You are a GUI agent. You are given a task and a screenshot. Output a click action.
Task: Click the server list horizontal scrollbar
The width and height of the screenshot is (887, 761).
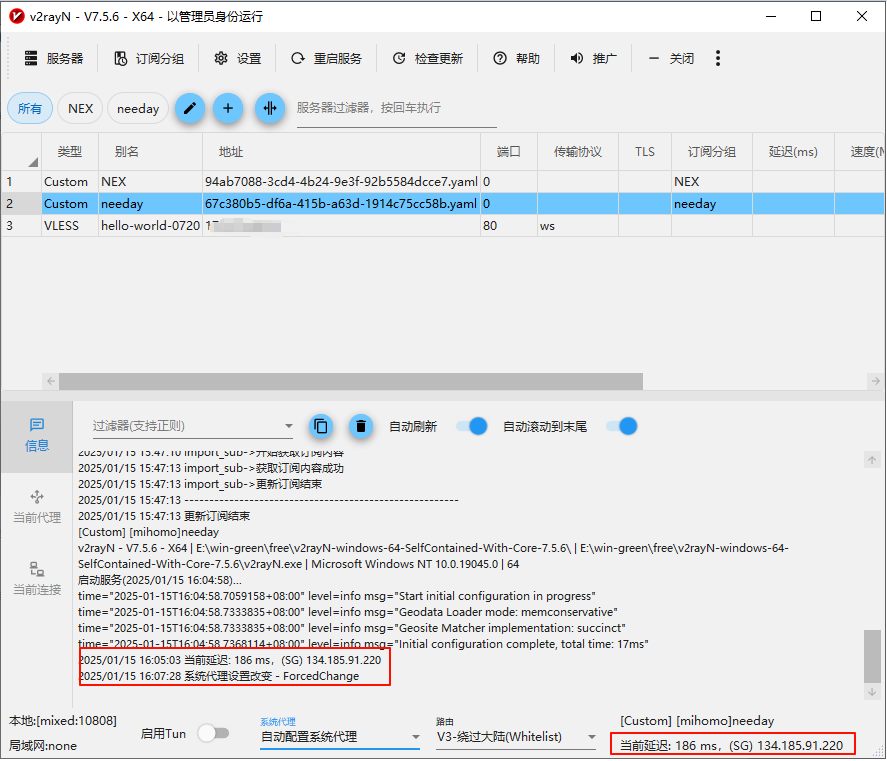pos(350,381)
